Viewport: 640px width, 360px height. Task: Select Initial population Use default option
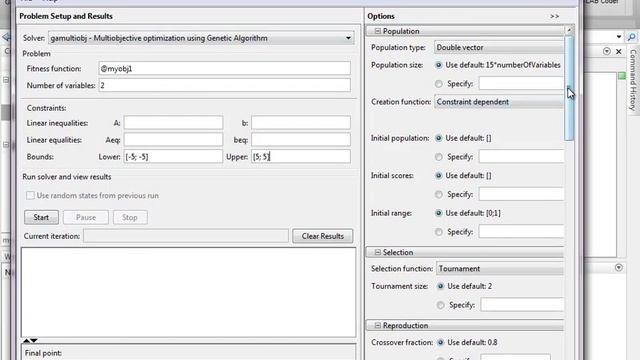[439, 138]
